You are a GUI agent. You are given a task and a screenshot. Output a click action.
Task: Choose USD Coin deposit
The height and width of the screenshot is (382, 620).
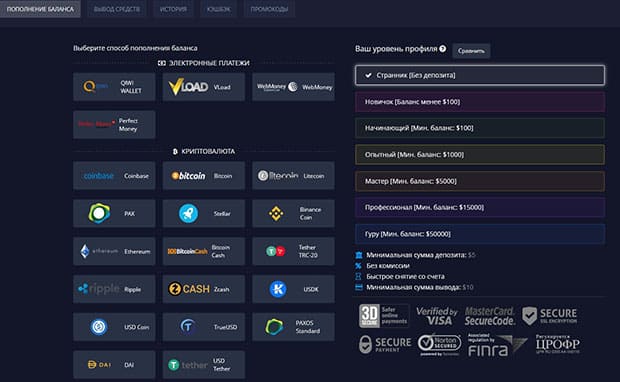[x=114, y=327]
